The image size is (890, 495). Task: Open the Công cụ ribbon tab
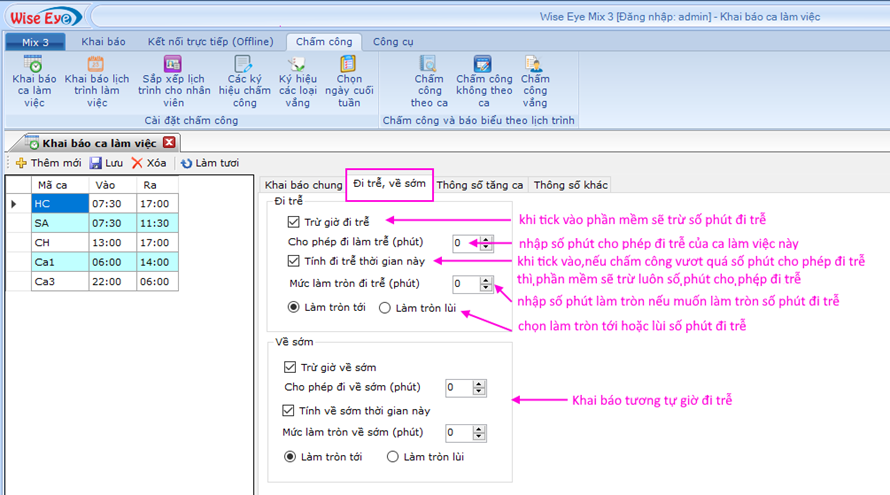pyautogui.click(x=393, y=42)
